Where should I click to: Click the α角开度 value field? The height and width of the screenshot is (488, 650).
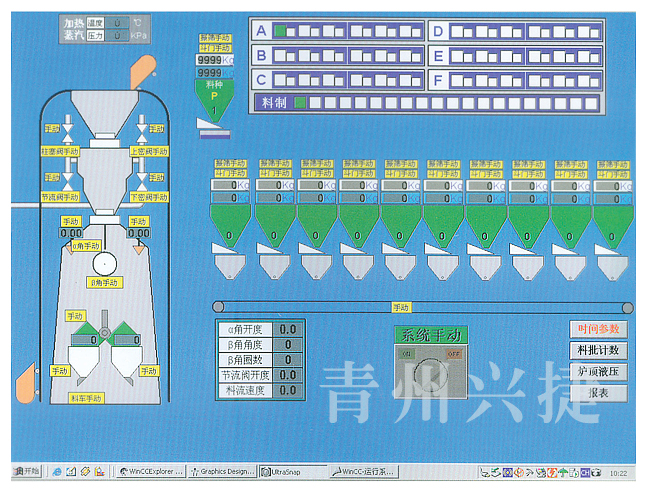[288, 328]
